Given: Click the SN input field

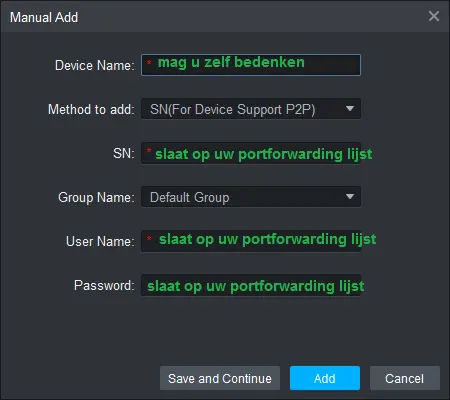Looking at the screenshot, I should coord(251,153).
